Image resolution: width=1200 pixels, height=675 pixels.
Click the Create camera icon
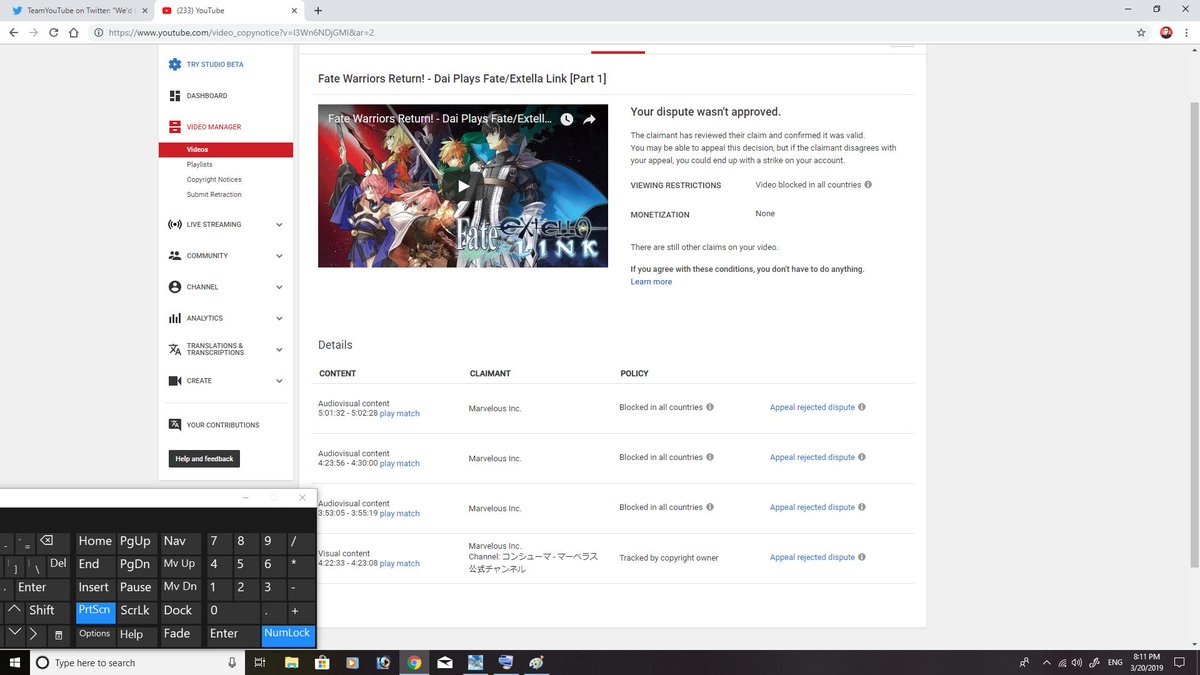pyautogui.click(x=175, y=381)
